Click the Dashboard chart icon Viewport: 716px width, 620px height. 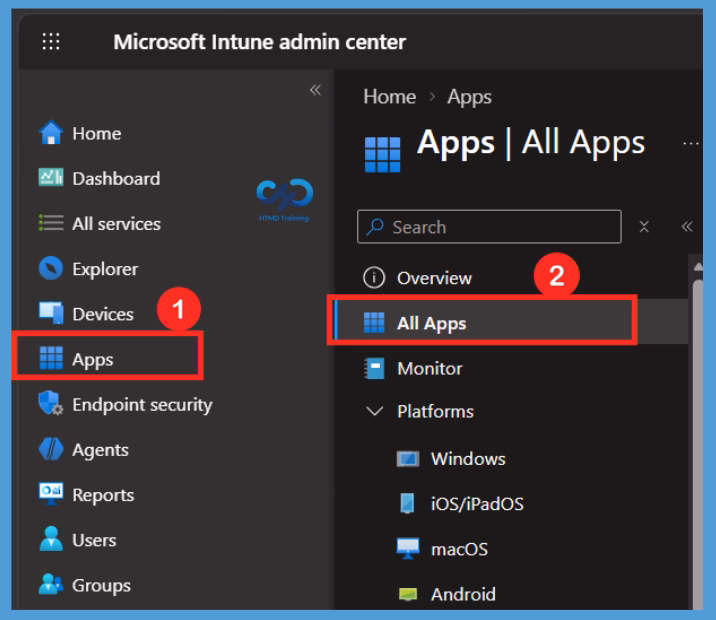point(51,178)
